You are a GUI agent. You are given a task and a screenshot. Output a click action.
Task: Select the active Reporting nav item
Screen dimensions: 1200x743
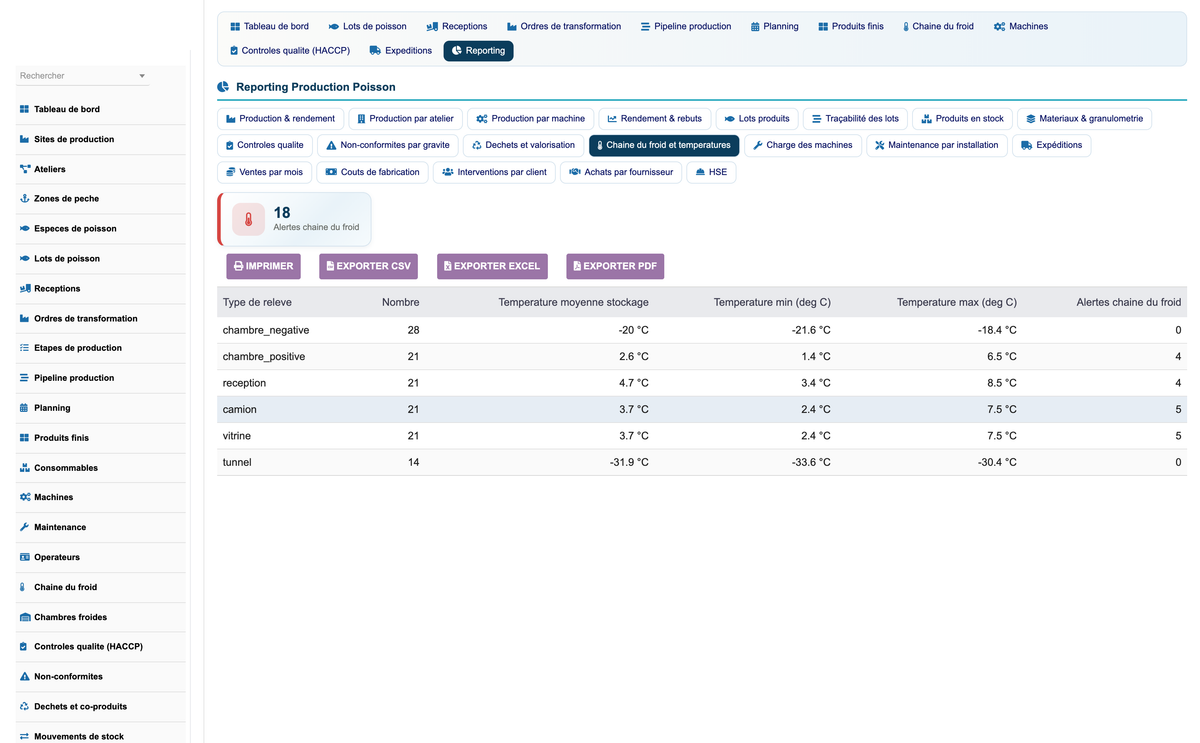pyautogui.click(x=478, y=50)
